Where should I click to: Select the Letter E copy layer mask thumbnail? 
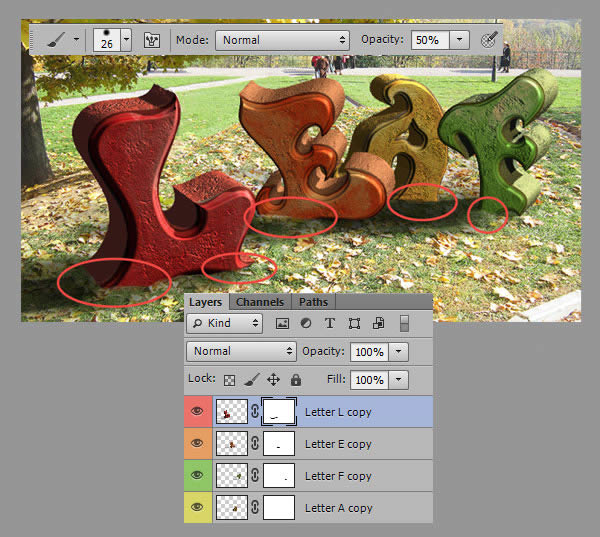(279, 443)
